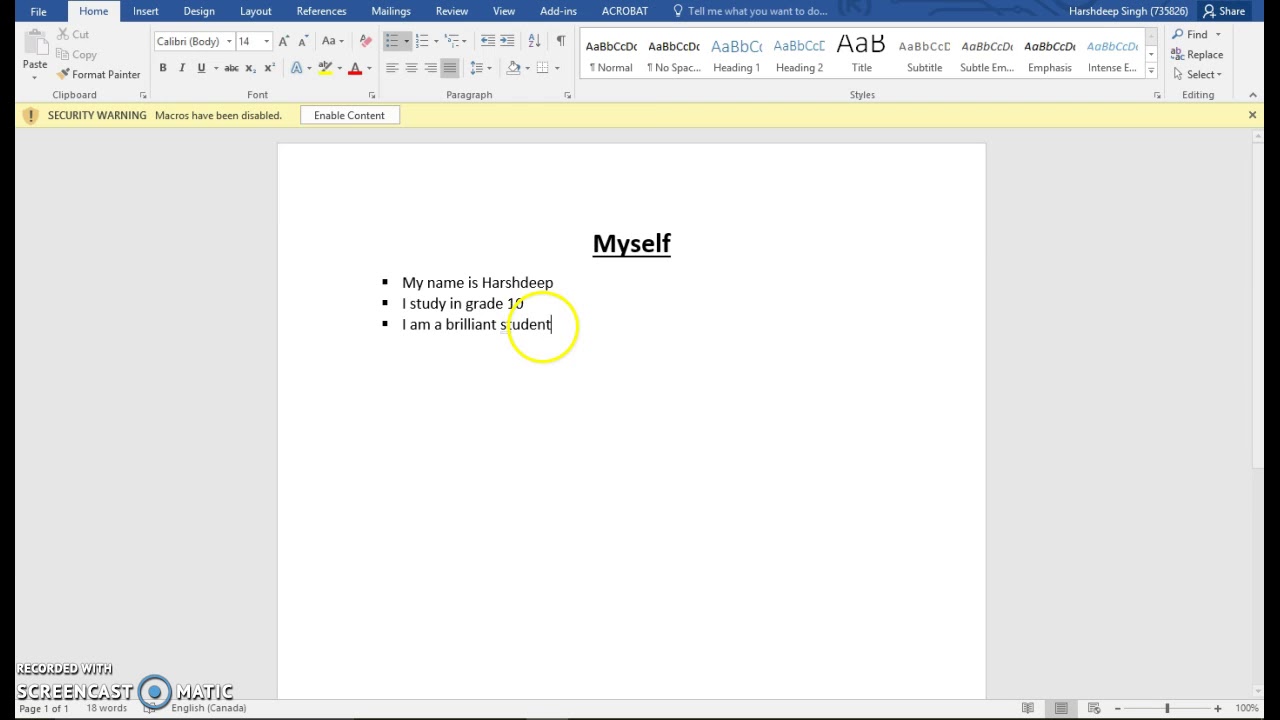Open the Paragraph dialog launcher
Image resolution: width=1280 pixels, height=720 pixels.
click(567, 95)
